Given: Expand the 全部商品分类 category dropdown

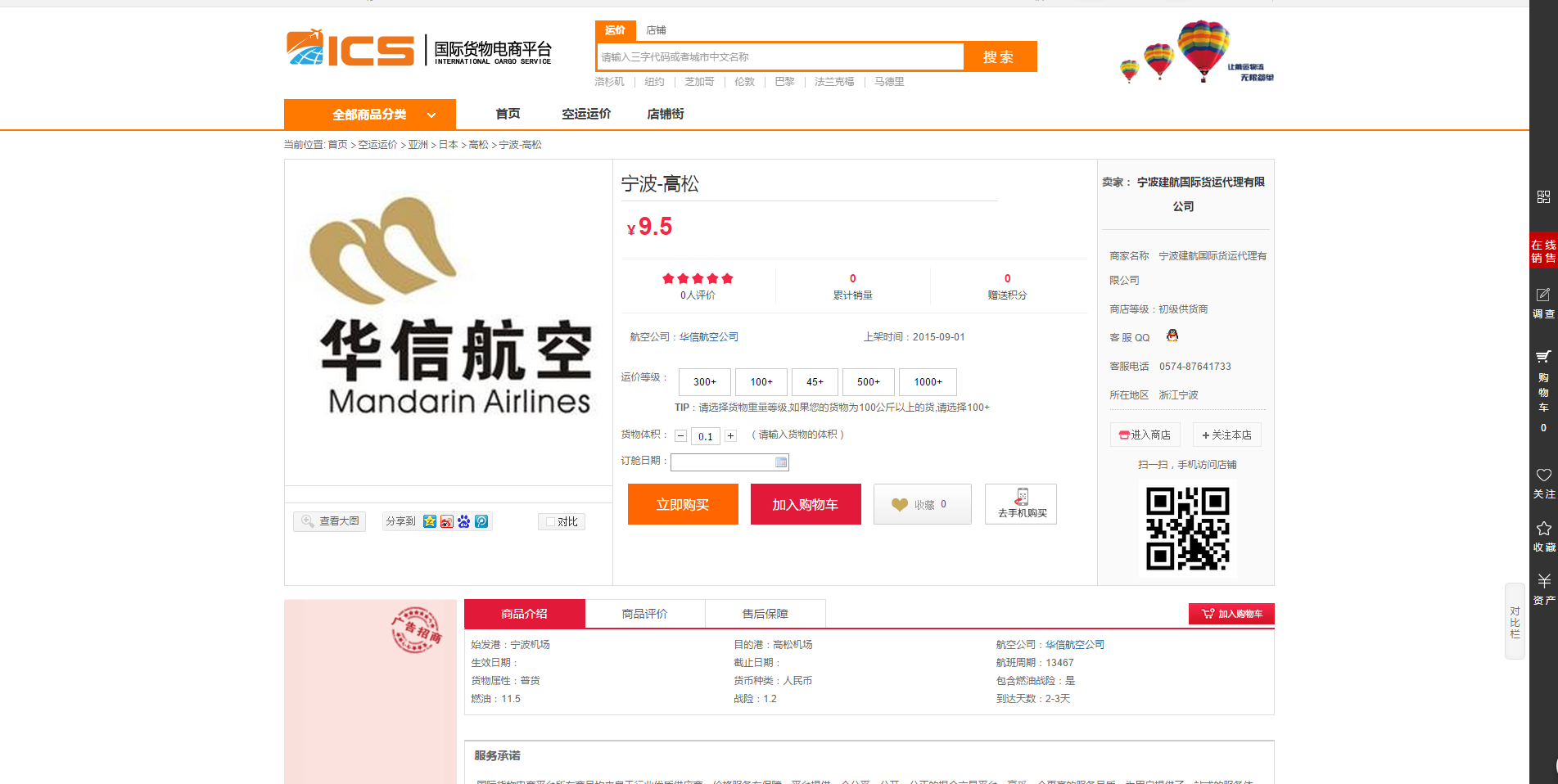Looking at the screenshot, I should [370, 115].
